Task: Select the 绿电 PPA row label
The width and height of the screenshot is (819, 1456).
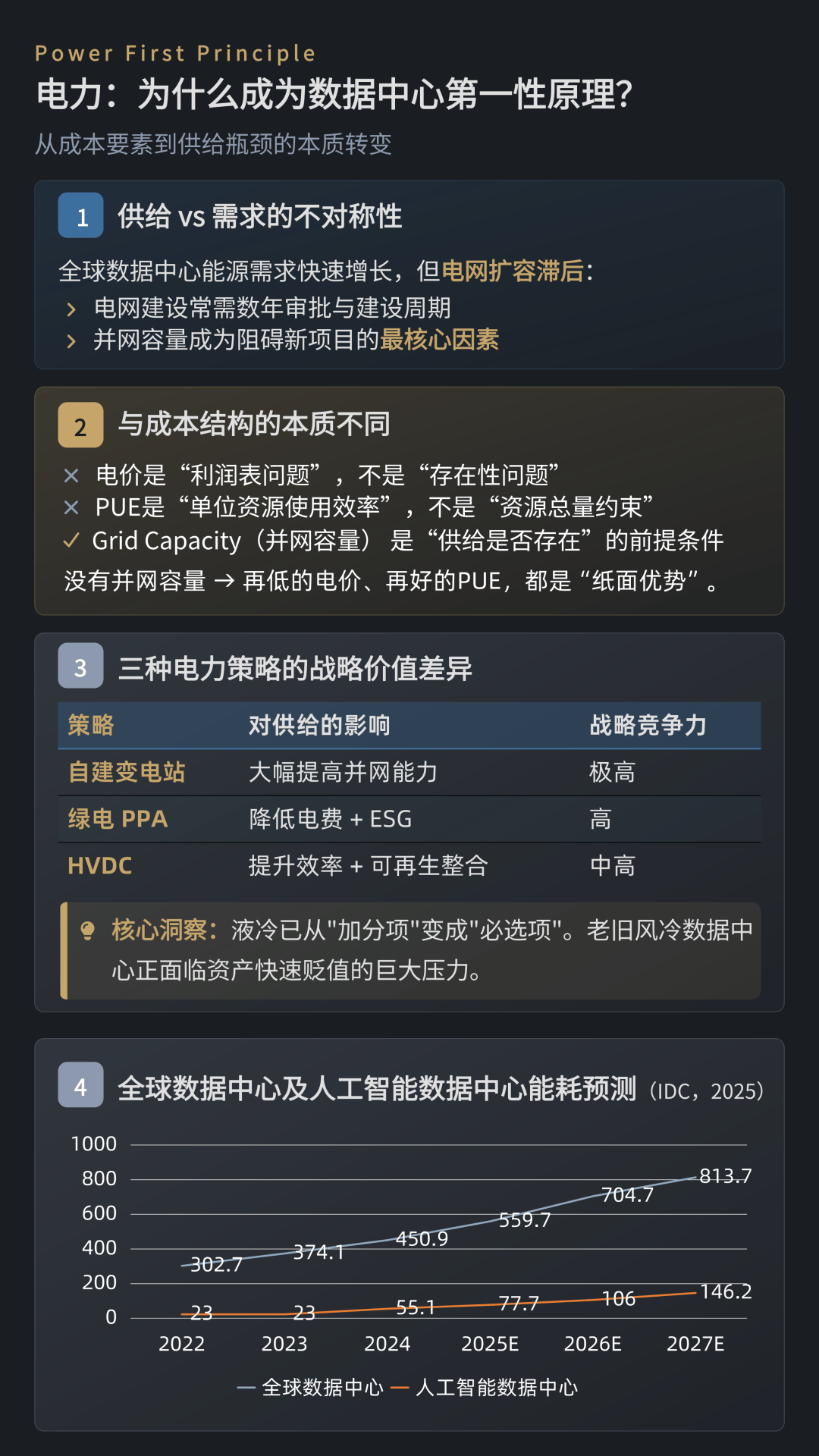Action: 118,819
